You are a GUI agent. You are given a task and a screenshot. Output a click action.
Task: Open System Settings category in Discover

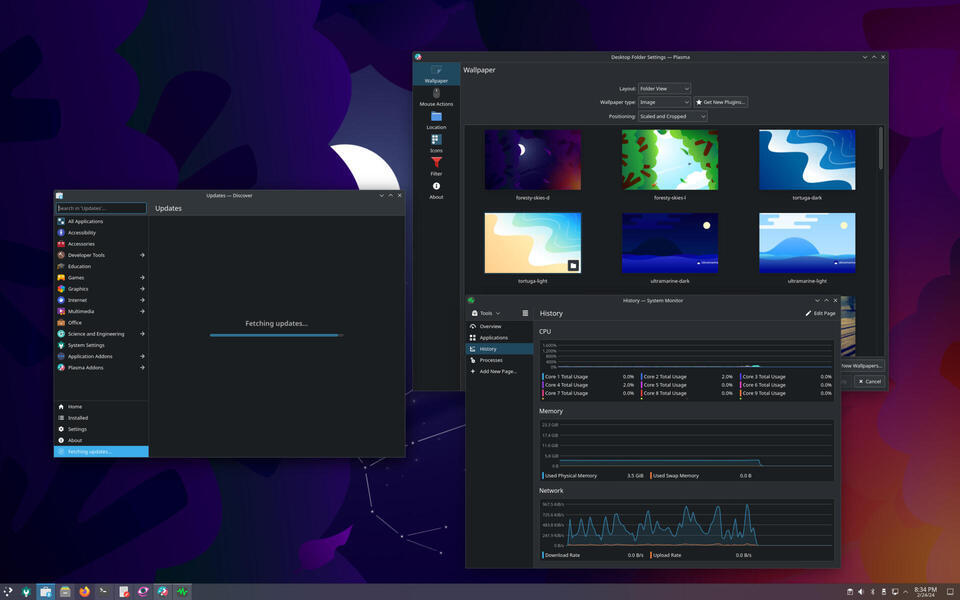tap(101, 345)
